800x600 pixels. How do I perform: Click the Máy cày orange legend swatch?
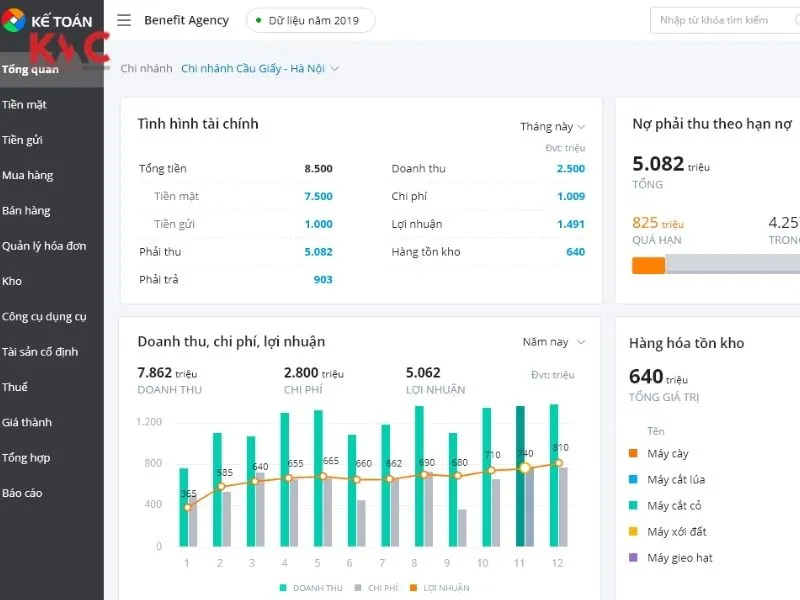point(633,454)
